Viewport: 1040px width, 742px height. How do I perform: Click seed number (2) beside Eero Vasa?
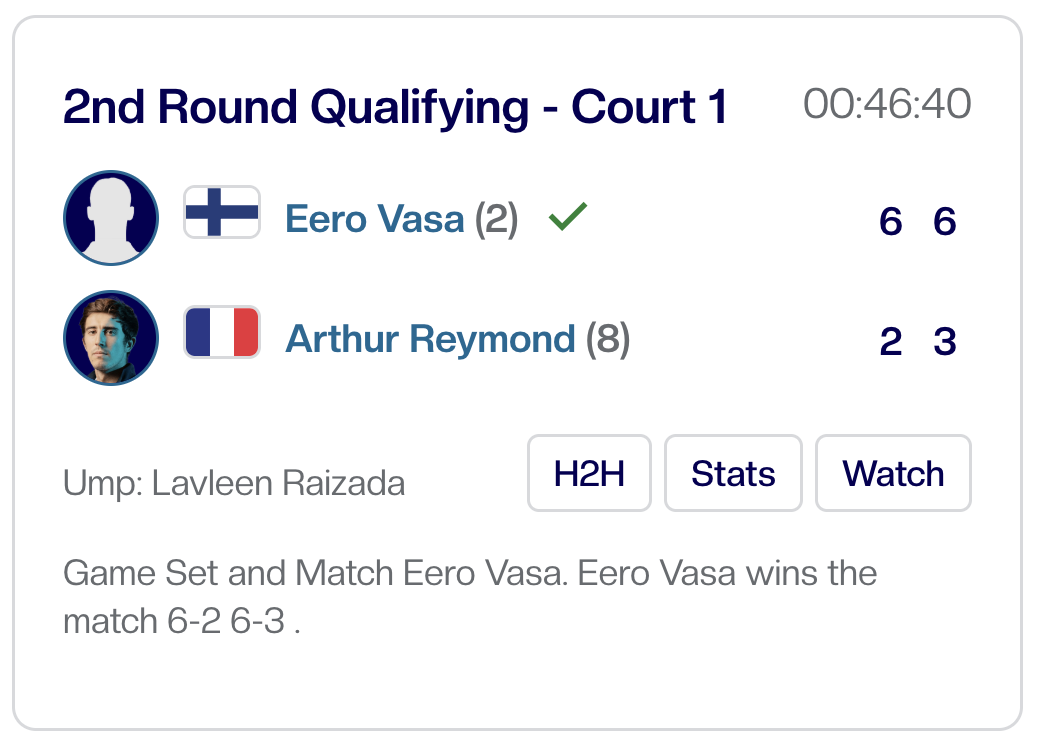[x=496, y=219]
